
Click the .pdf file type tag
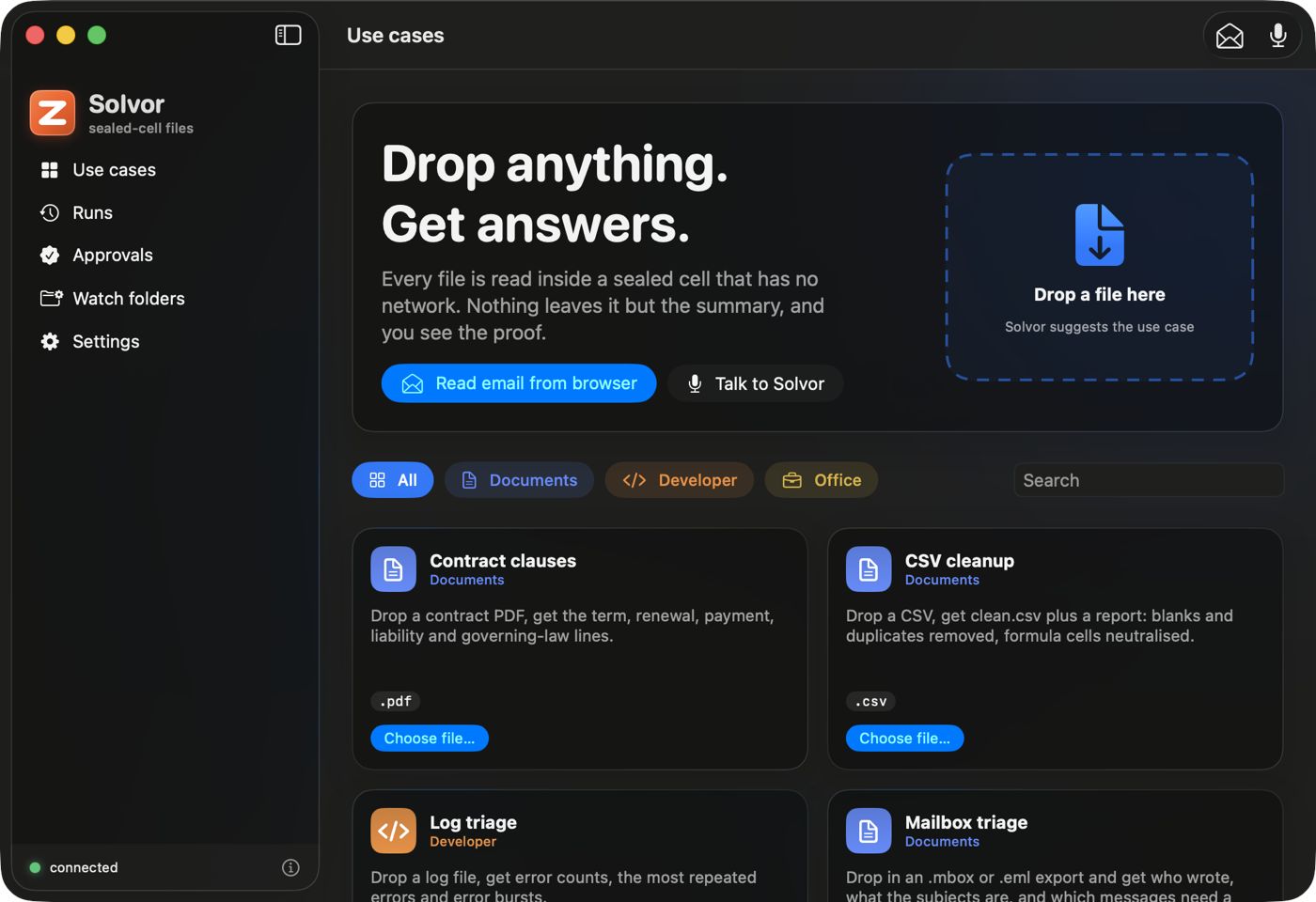[396, 701]
